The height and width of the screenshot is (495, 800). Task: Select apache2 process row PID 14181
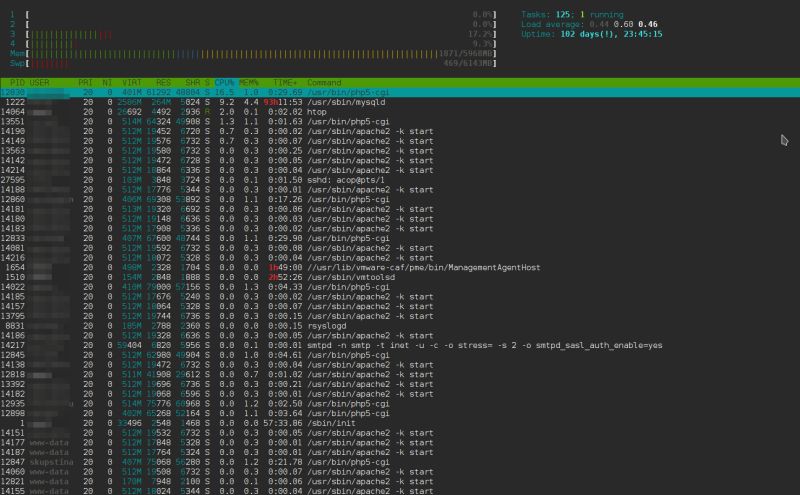pyautogui.click(x=400, y=209)
